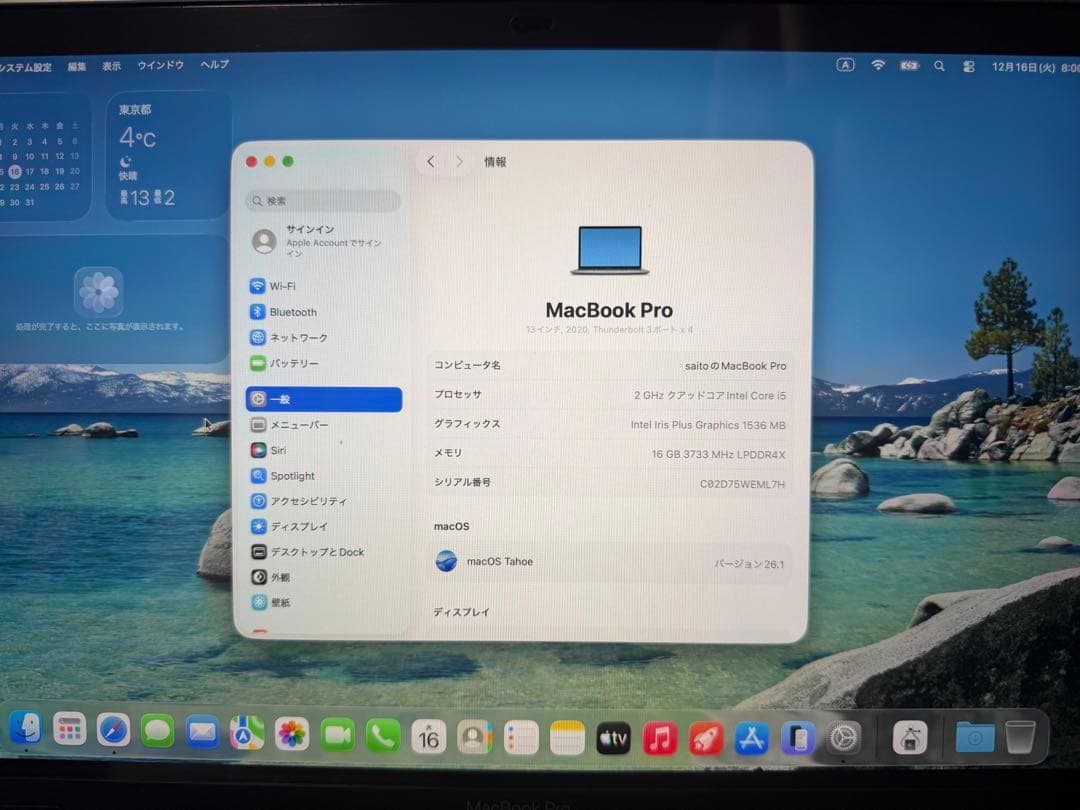Navigate back using the left chevron arrow
This screenshot has height=810, width=1080.
click(x=431, y=161)
